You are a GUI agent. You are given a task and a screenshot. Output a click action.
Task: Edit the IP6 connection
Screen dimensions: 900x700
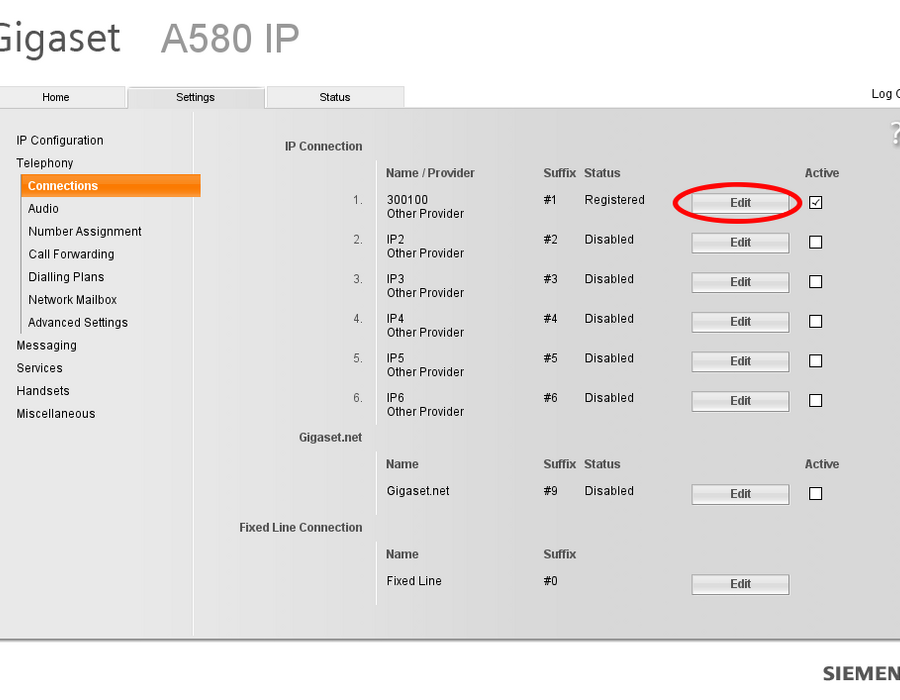740,400
